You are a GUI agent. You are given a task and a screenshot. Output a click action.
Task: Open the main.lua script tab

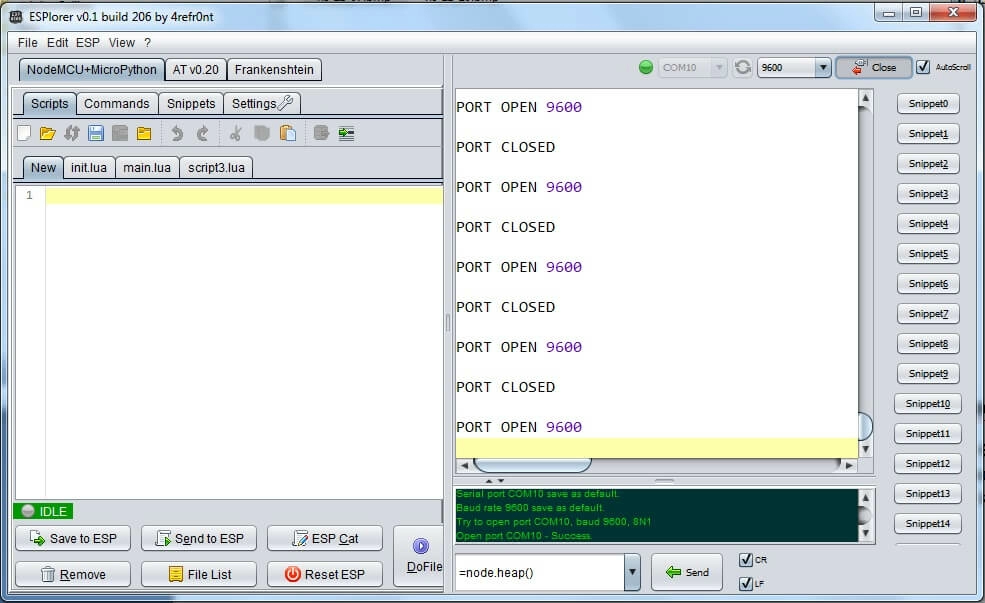click(x=147, y=167)
